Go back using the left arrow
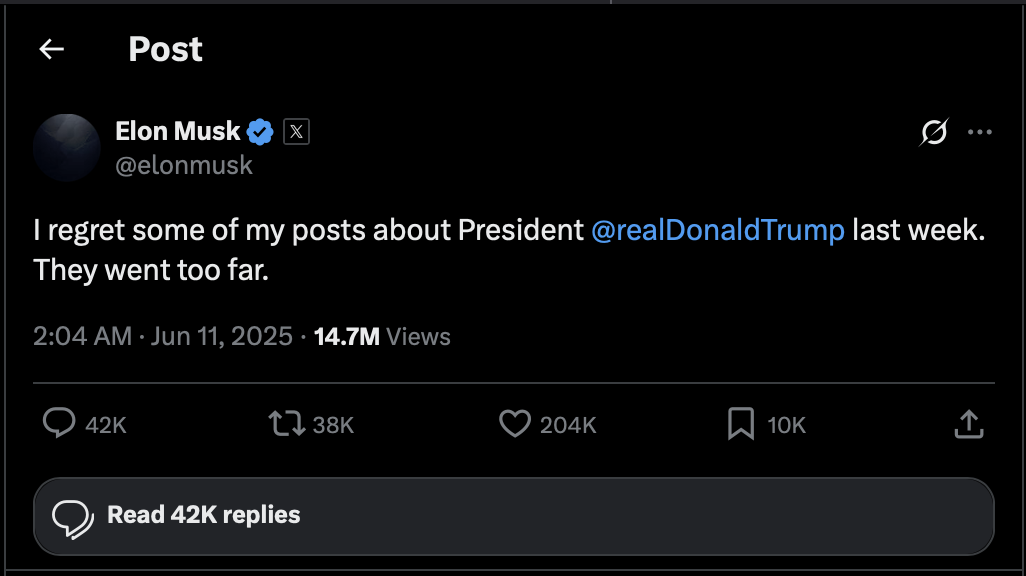The image size is (1026, 576). pos(51,49)
